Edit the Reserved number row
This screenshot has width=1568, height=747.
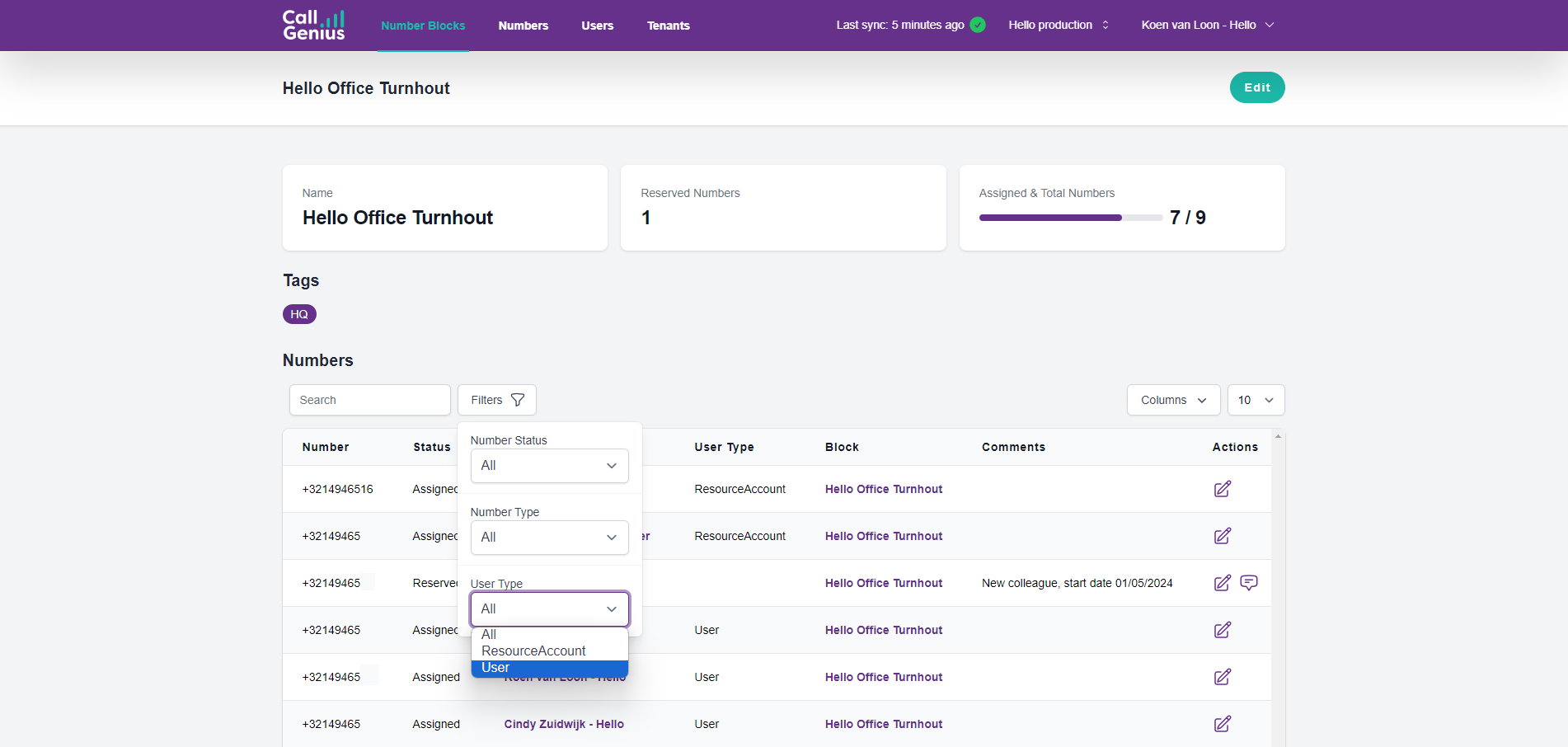(1223, 583)
